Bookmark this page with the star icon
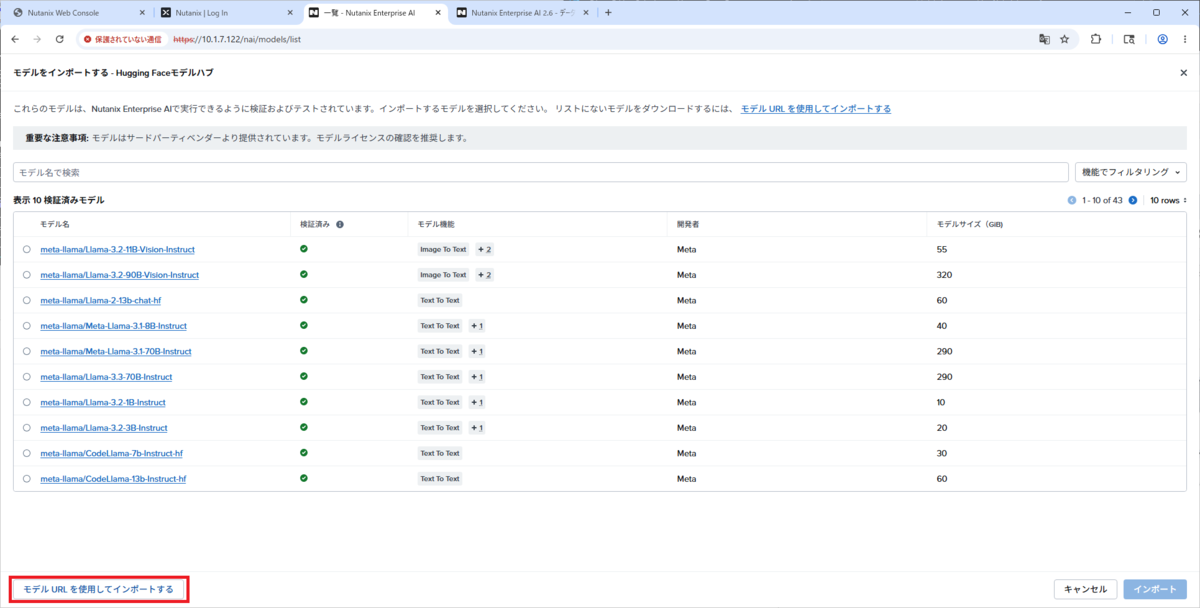The width and height of the screenshot is (1200, 608). point(1064,39)
